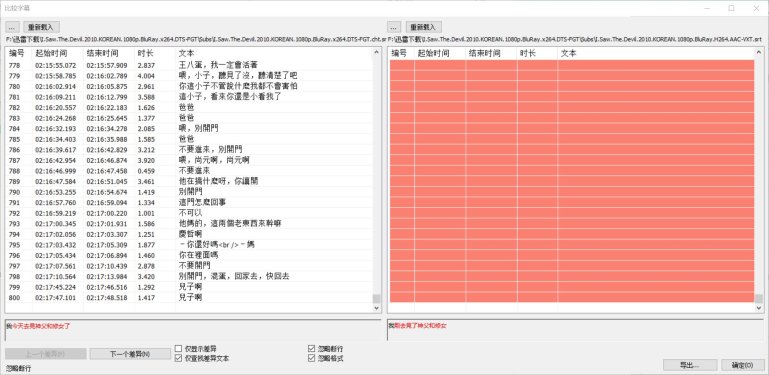Select row 795 text containing <br />

tap(216, 244)
